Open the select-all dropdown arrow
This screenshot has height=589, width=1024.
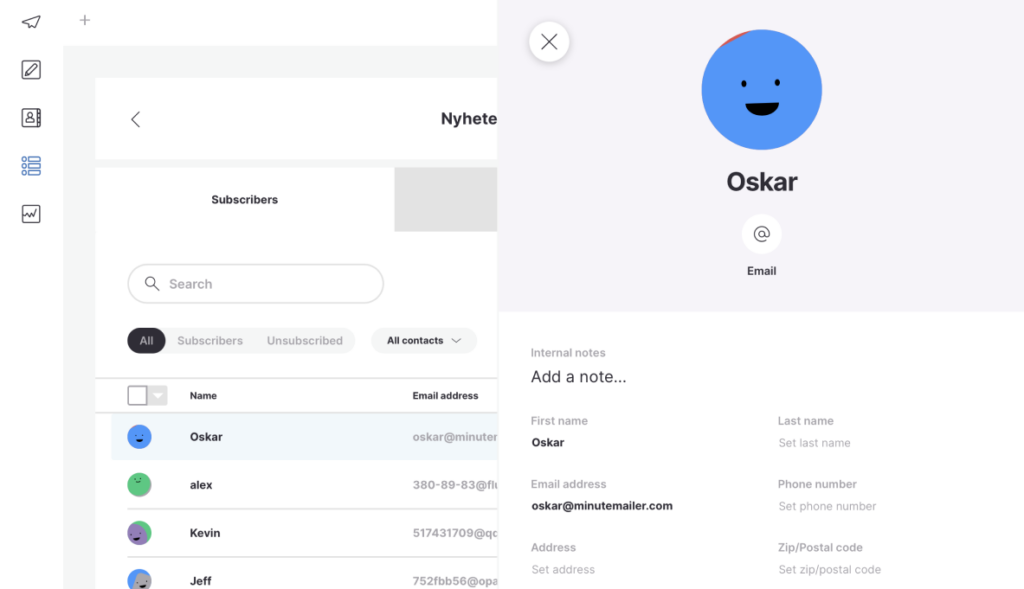click(158, 395)
